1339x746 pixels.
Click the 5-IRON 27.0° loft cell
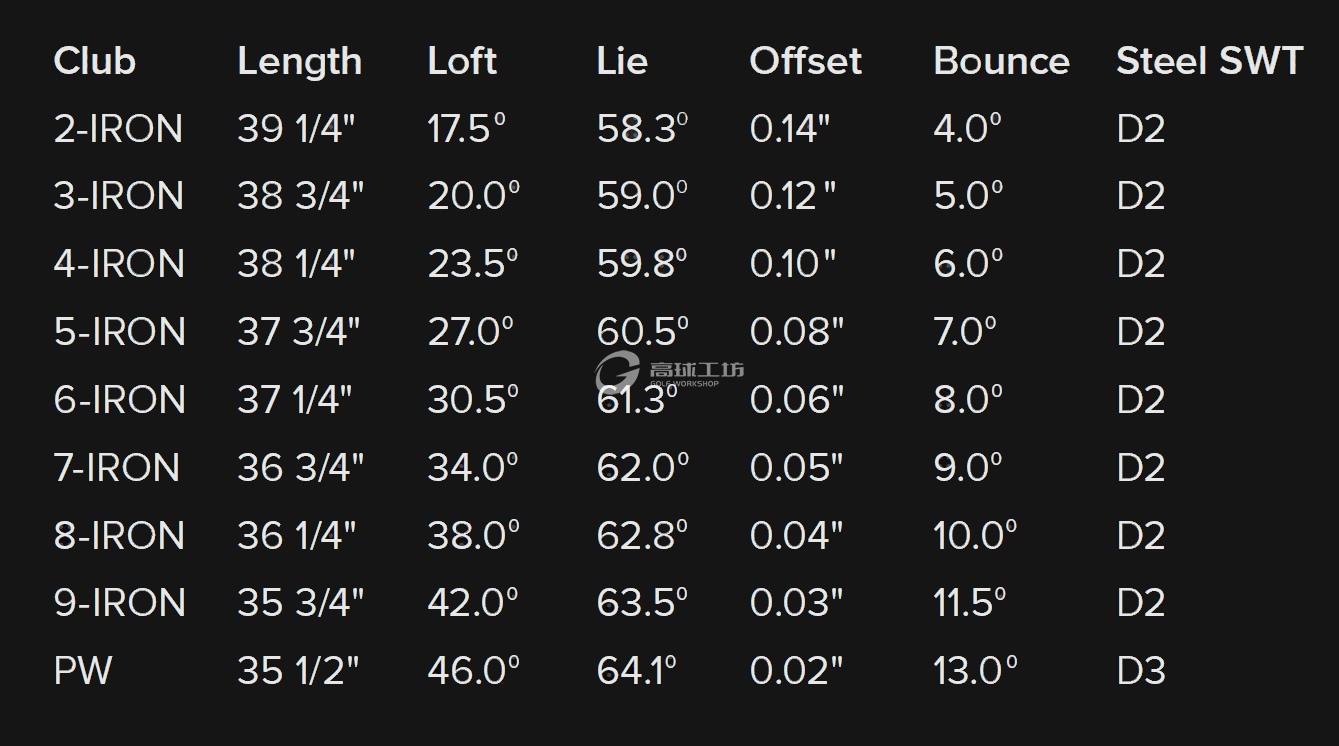click(470, 332)
